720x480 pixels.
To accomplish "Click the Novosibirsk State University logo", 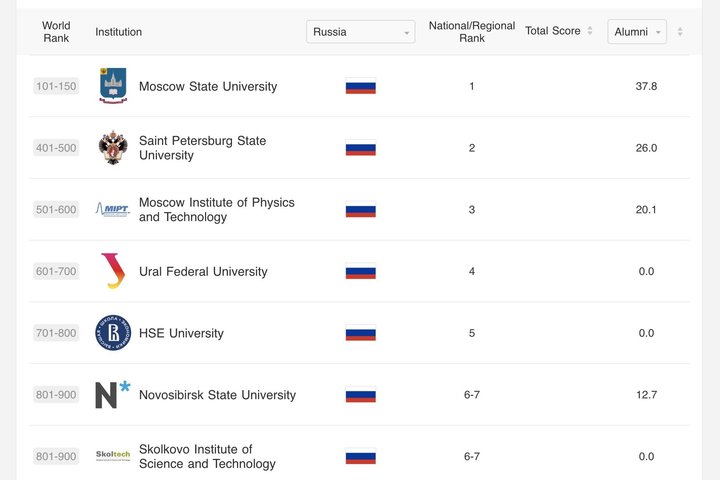I will pos(113,395).
